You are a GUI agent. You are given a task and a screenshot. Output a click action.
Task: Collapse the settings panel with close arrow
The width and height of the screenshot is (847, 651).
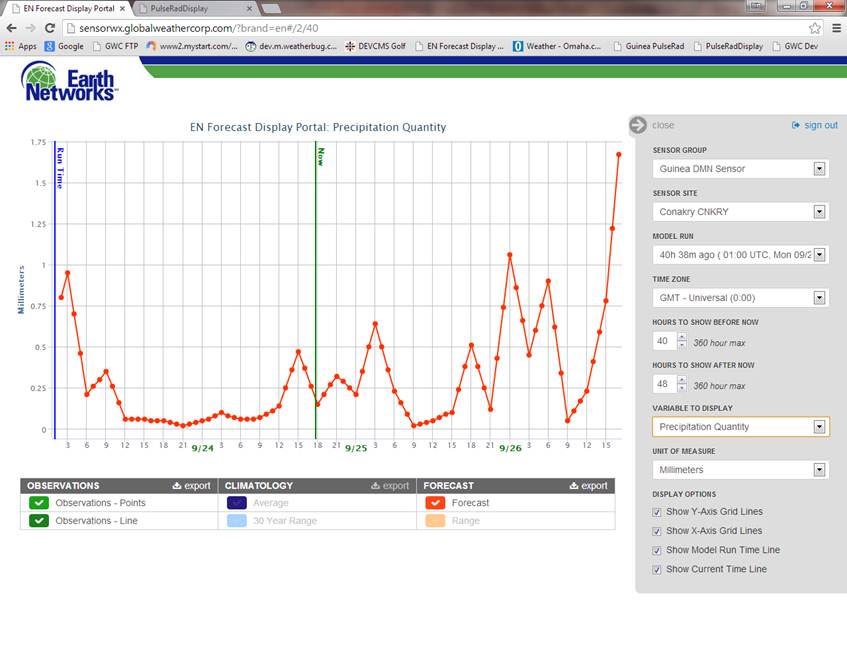[638, 125]
